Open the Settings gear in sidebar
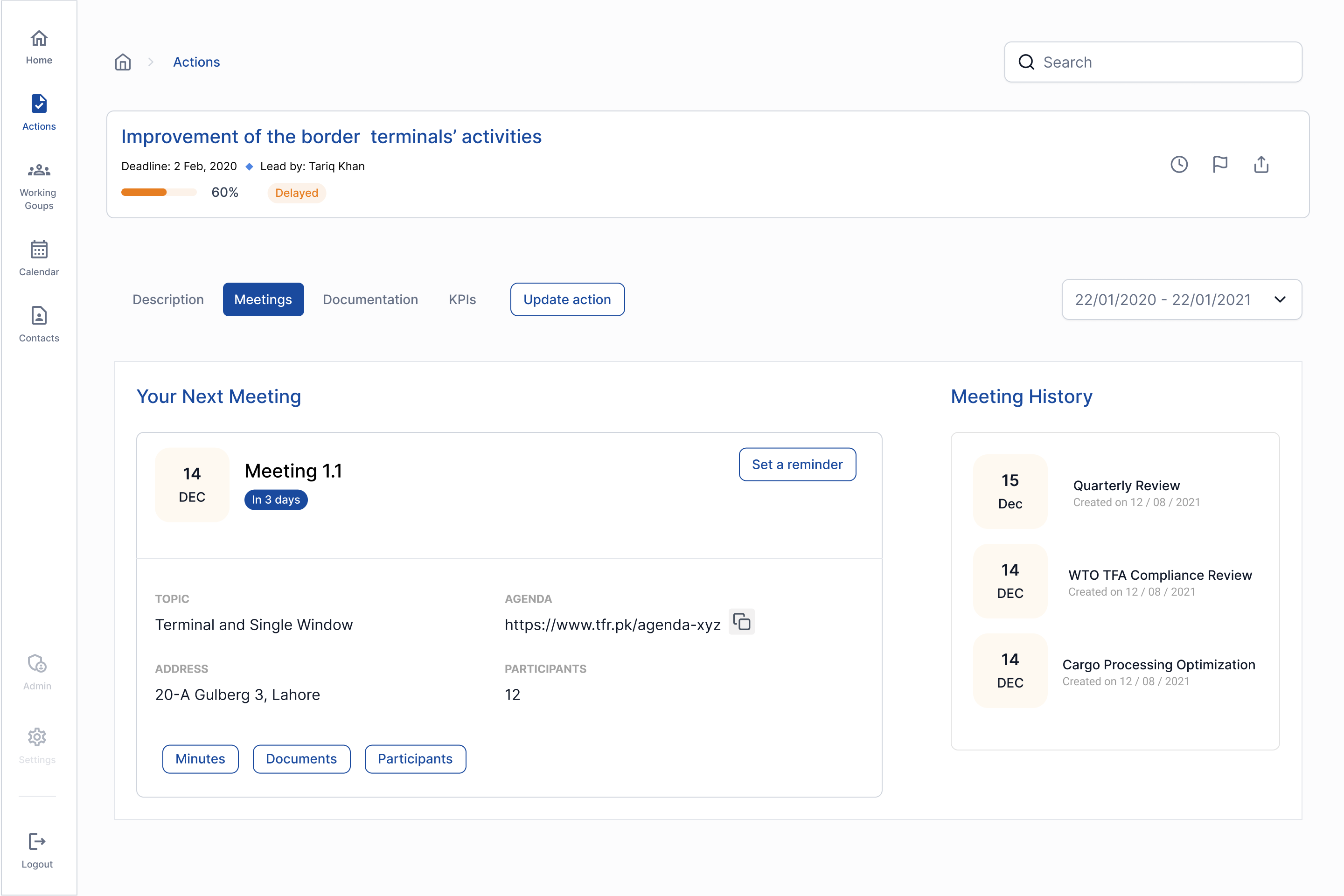Screen dimensions: 1344x896 coord(37,737)
